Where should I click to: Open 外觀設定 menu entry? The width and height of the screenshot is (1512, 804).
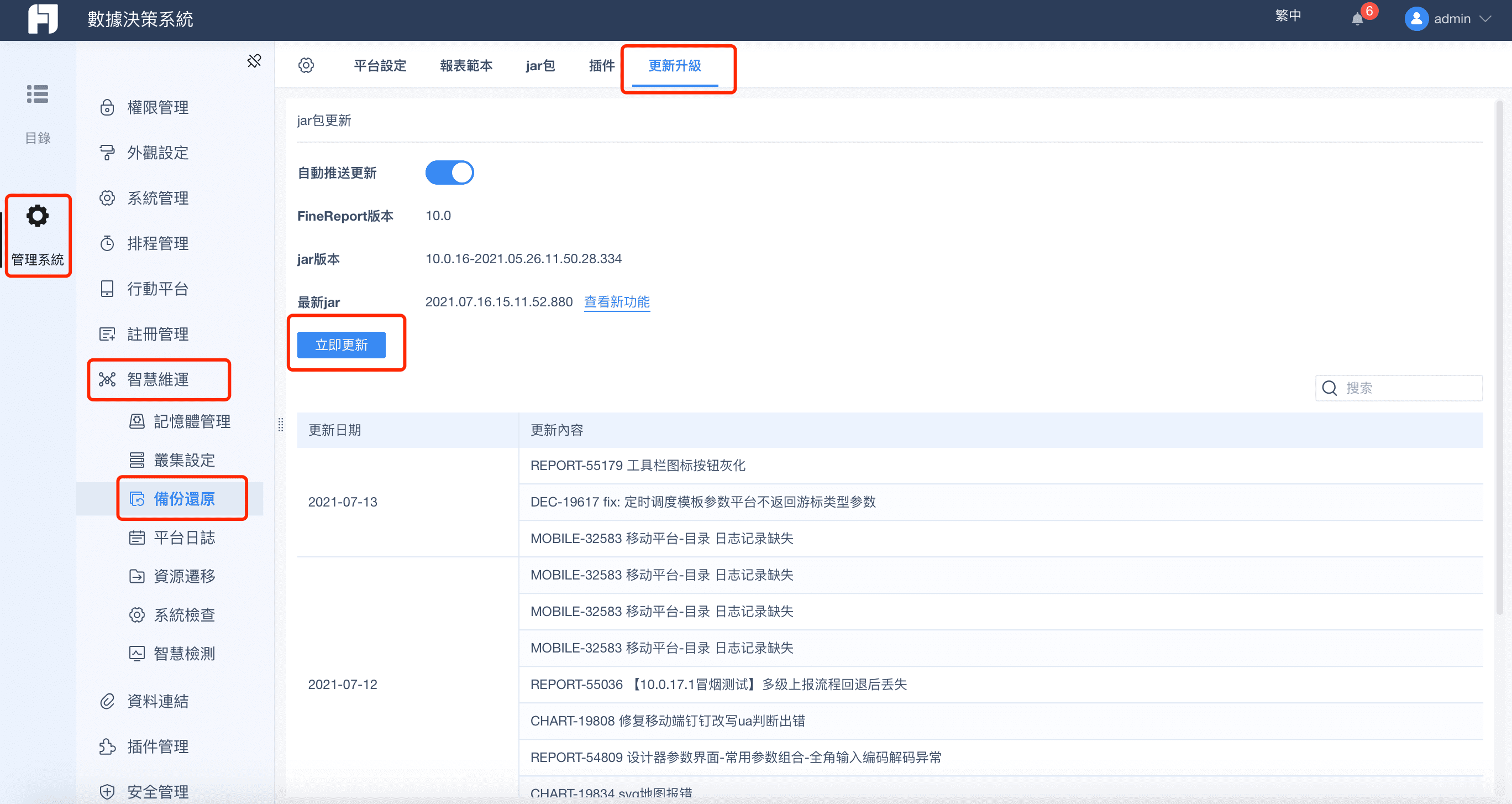click(x=158, y=153)
